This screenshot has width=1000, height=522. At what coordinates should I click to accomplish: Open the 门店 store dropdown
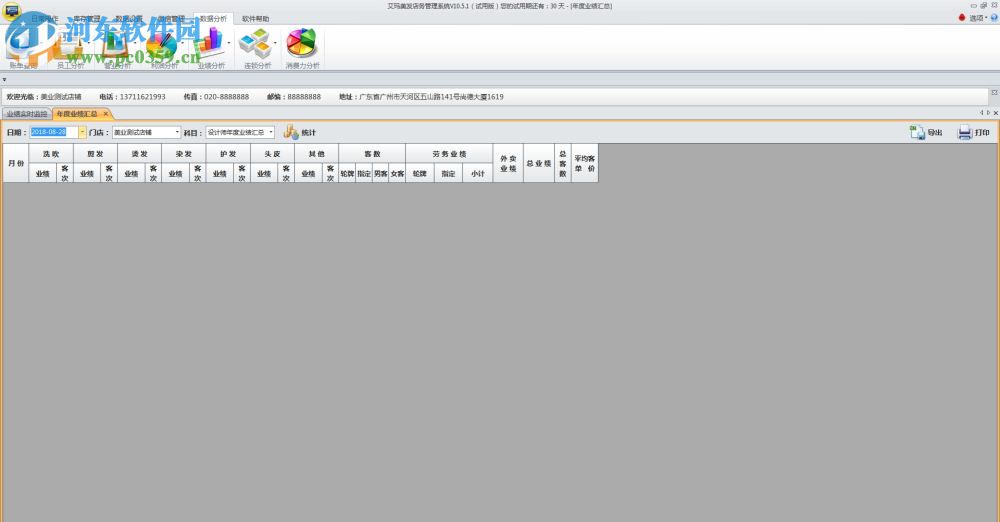tap(177, 132)
